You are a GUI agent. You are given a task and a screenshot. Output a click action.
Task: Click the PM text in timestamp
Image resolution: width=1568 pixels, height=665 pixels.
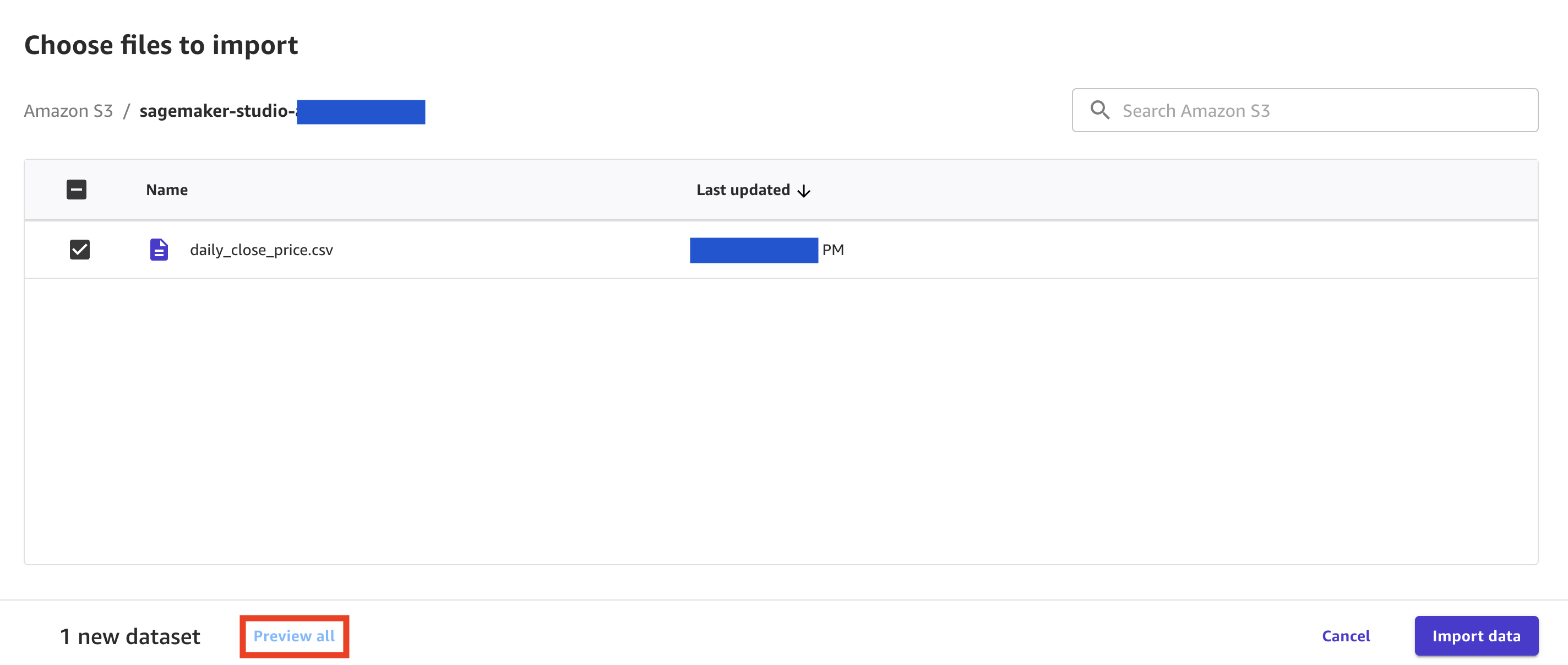pos(834,250)
